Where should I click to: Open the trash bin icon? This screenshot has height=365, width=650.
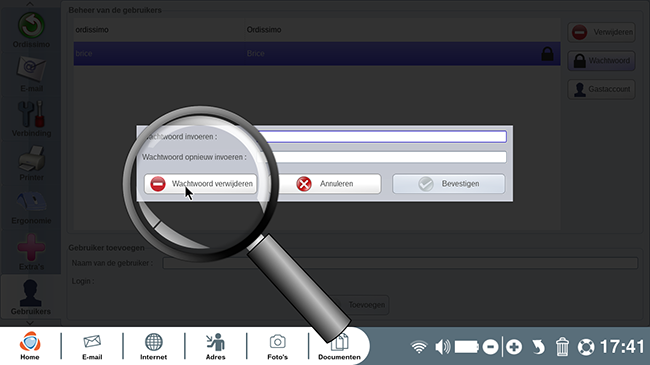pyautogui.click(x=562, y=347)
